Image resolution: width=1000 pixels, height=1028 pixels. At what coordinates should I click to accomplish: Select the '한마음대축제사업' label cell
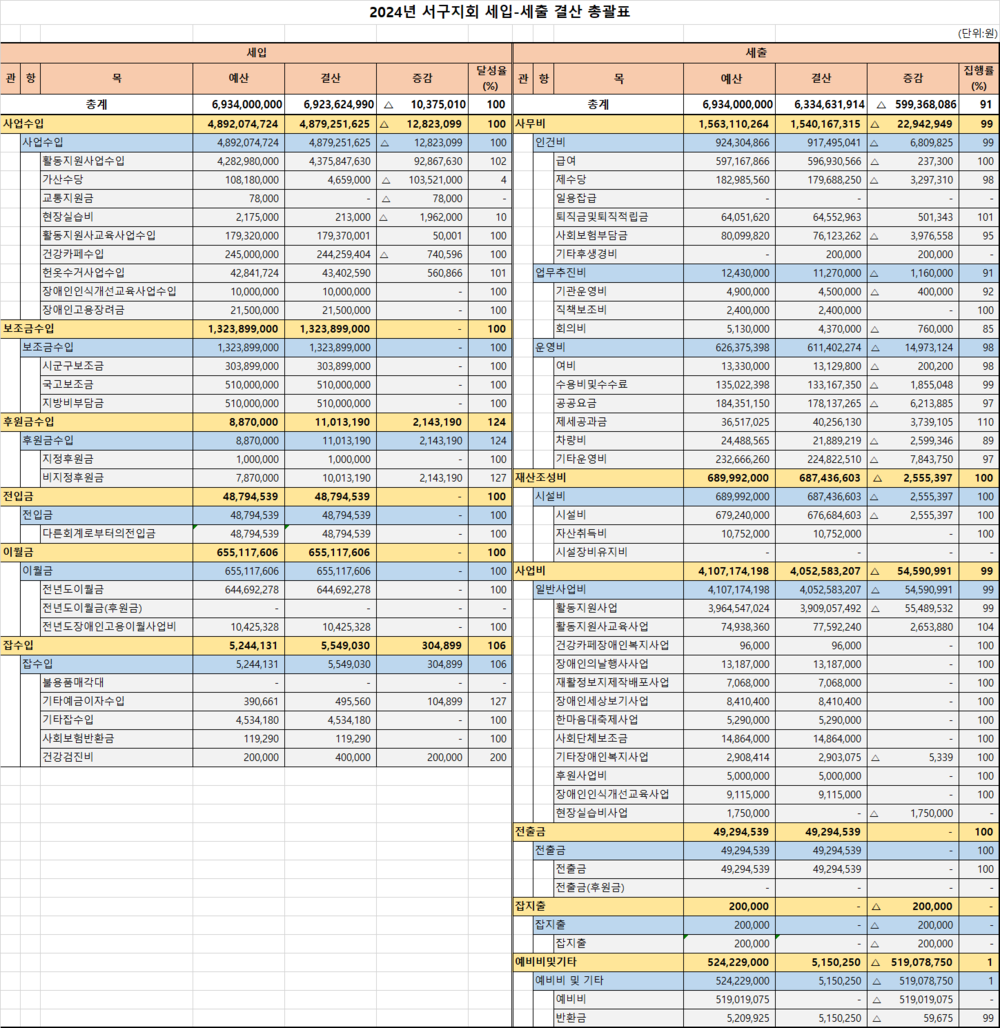click(x=618, y=720)
